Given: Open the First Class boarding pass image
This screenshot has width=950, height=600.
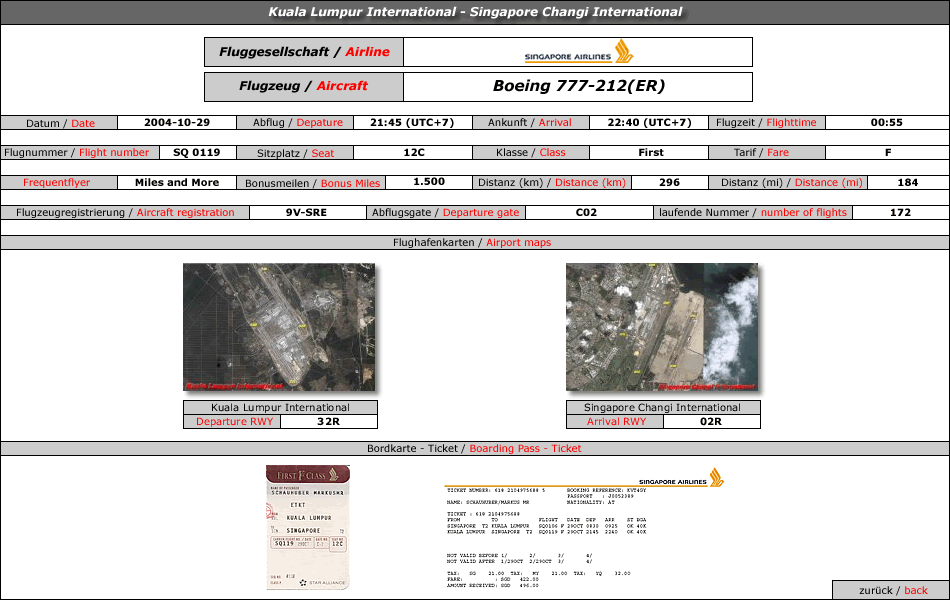Looking at the screenshot, I should pyautogui.click(x=308, y=527).
